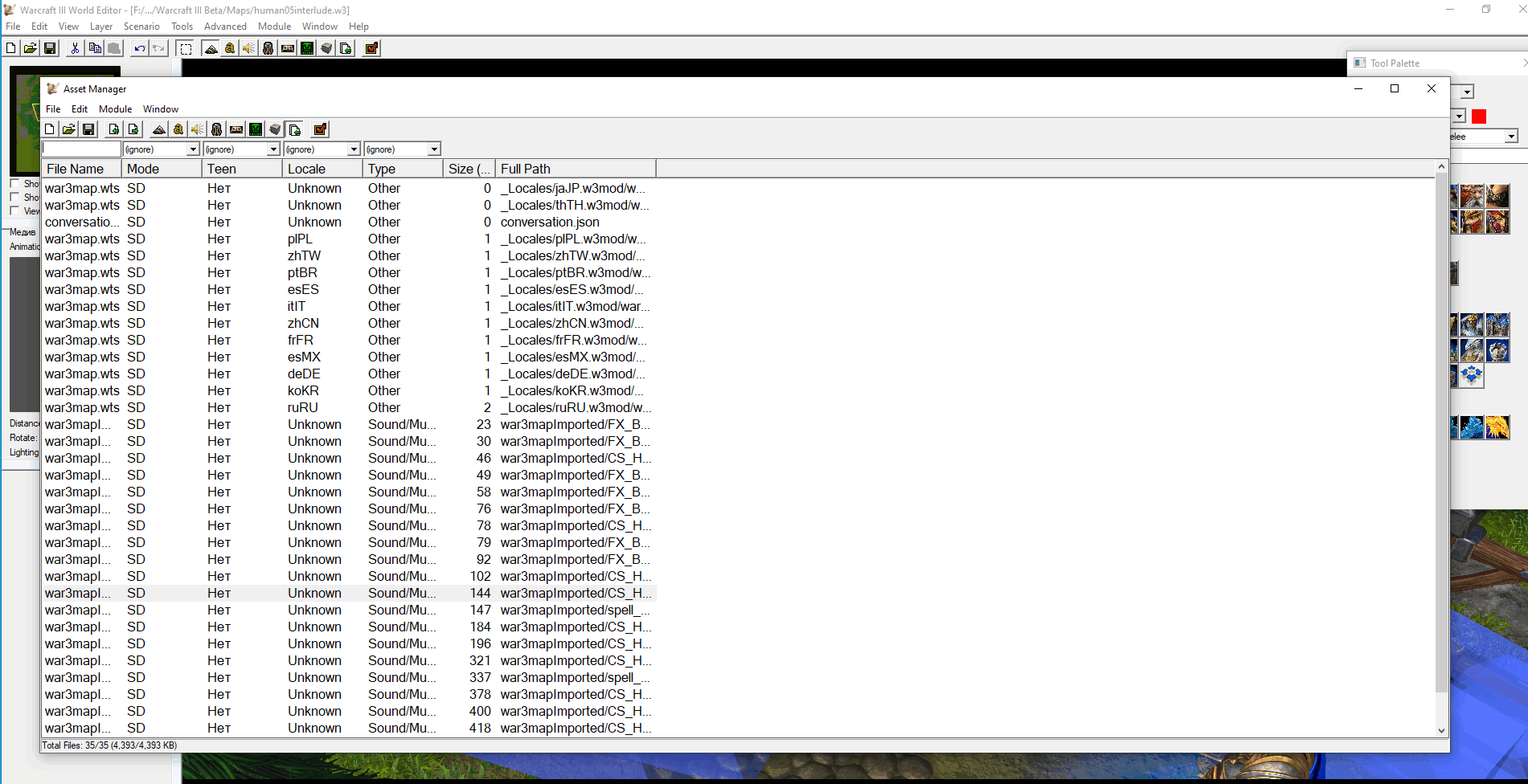Viewport: 1528px width, 784px height.
Task: Select blue arrows thumbnail in Tool Palette
Action: click(x=1472, y=375)
